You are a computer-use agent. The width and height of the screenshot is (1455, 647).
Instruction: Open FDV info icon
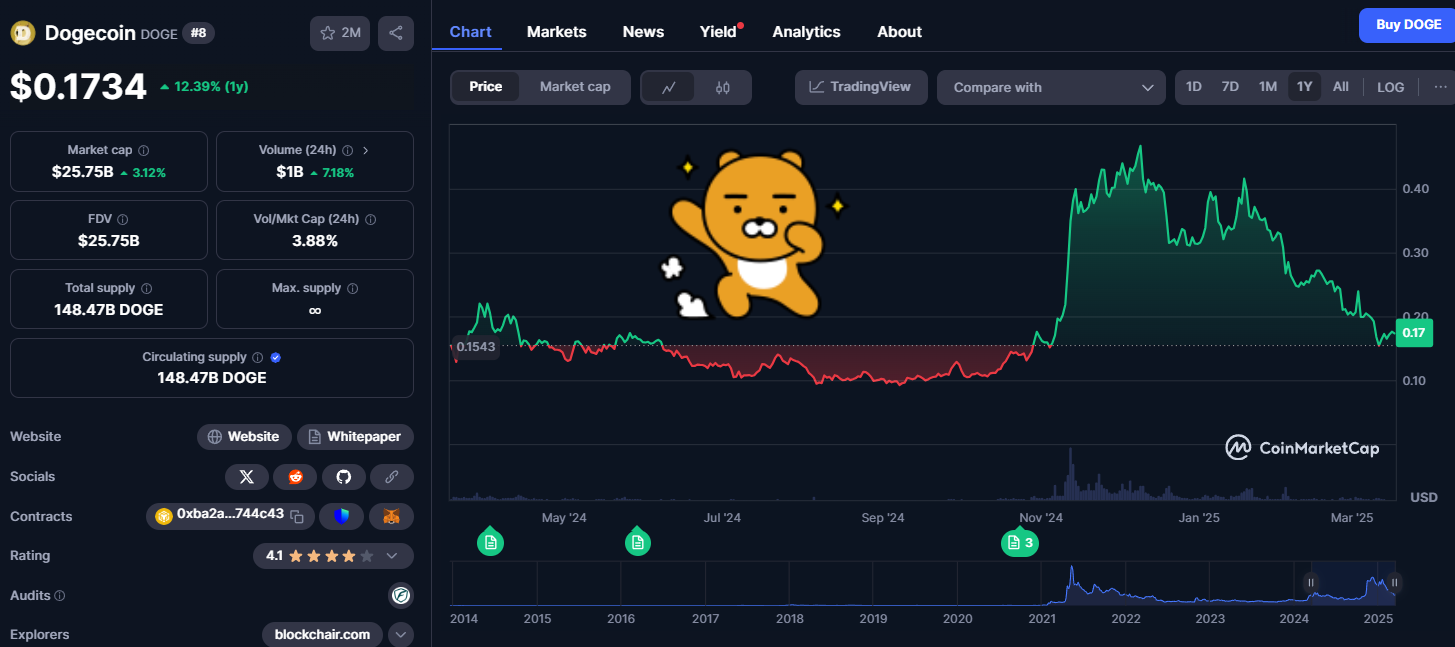click(122, 219)
